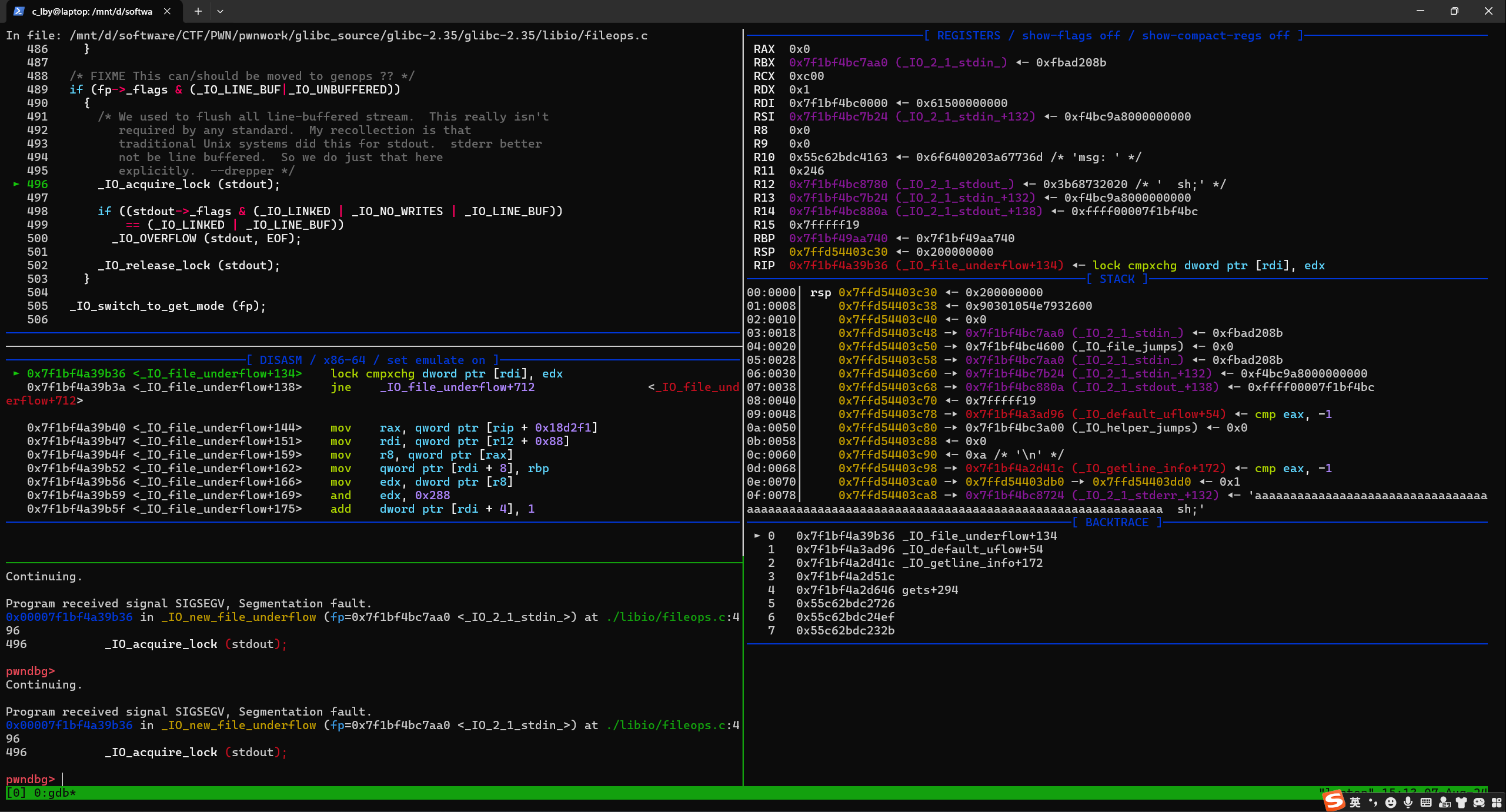Open the Sogou soft keyboard icon

coord(1426,803)
